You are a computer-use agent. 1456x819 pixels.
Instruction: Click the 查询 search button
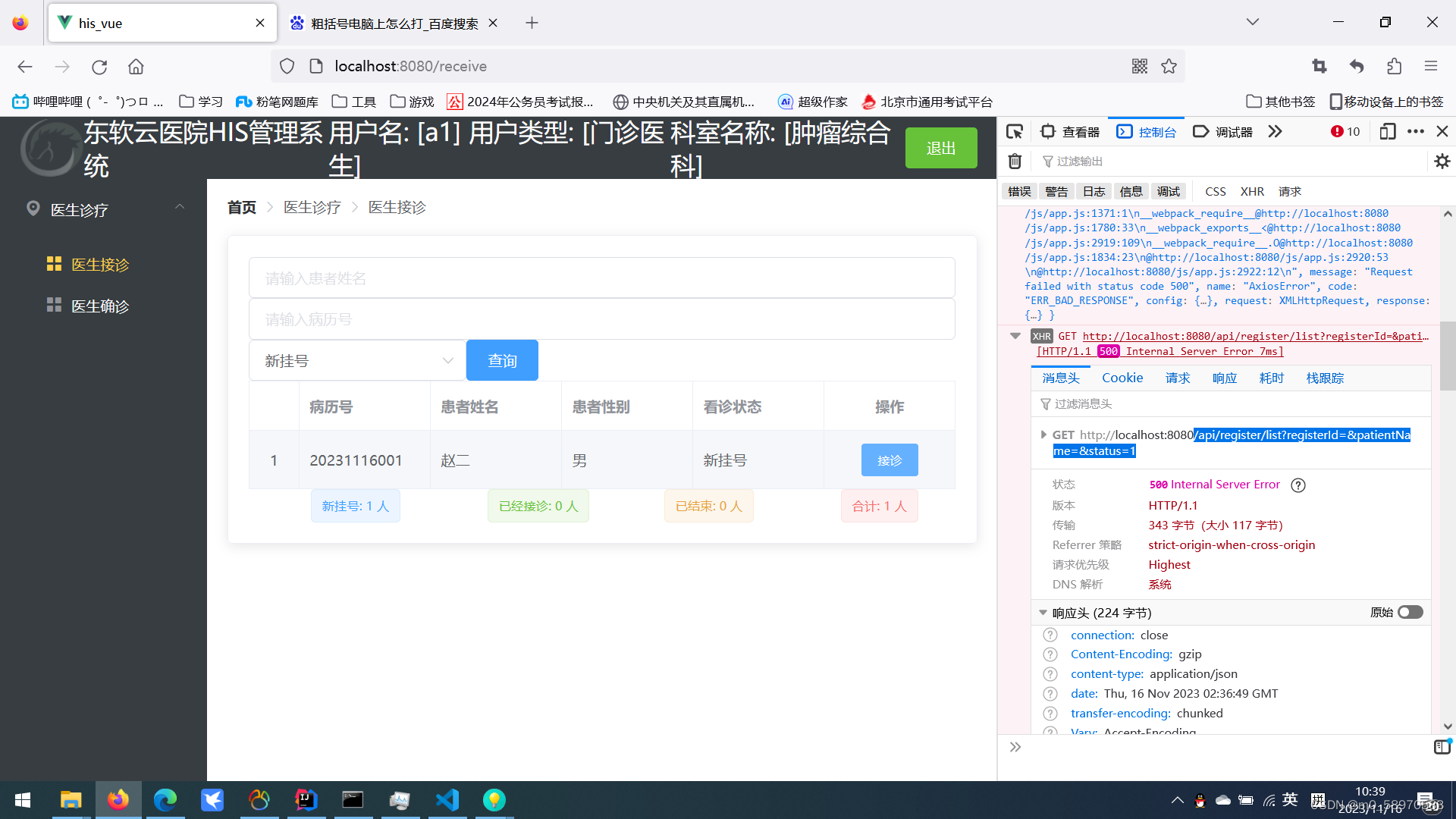[x=502, y=361]
